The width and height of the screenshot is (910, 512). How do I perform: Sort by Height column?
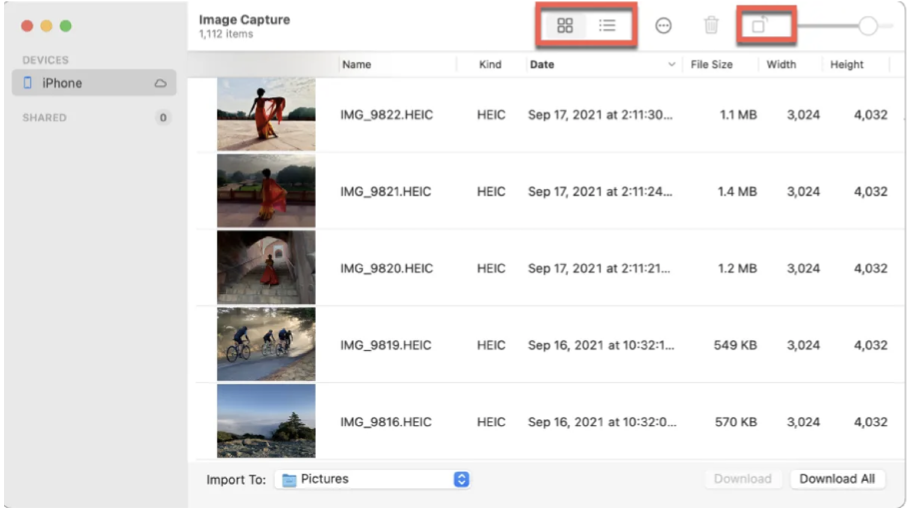(x=847, y=64)
